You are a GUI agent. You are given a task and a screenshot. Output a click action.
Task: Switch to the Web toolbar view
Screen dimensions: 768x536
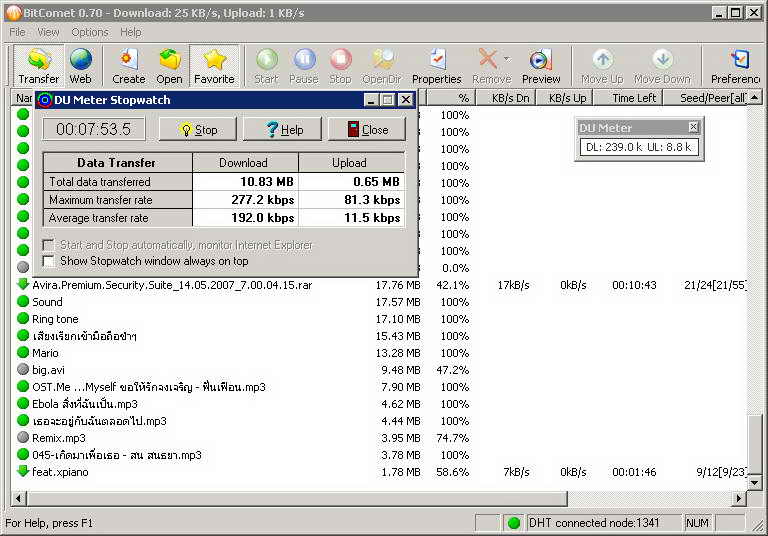point(80,66)
